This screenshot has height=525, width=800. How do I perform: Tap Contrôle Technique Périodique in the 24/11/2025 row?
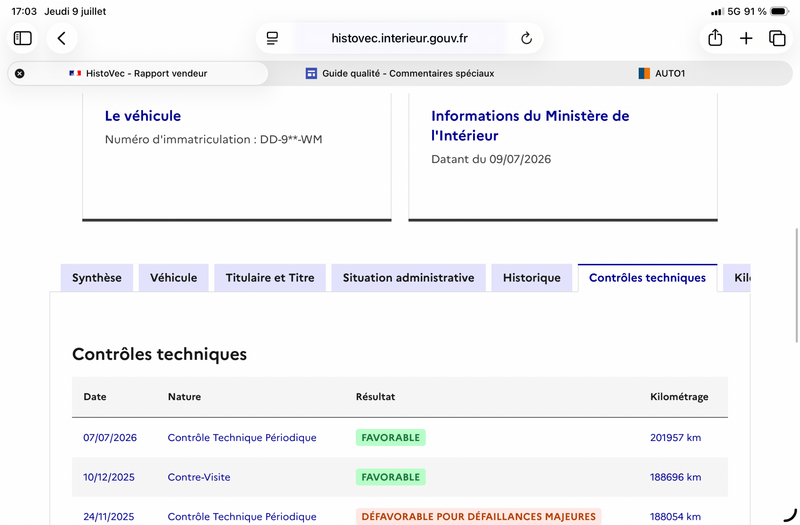coord(242,516)
